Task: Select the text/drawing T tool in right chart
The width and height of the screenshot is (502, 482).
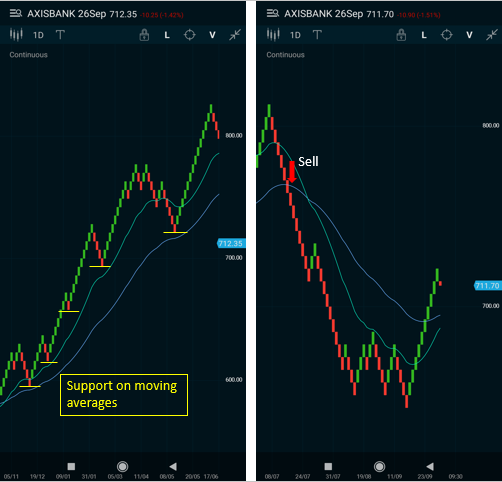Action: tap(317, 35)
